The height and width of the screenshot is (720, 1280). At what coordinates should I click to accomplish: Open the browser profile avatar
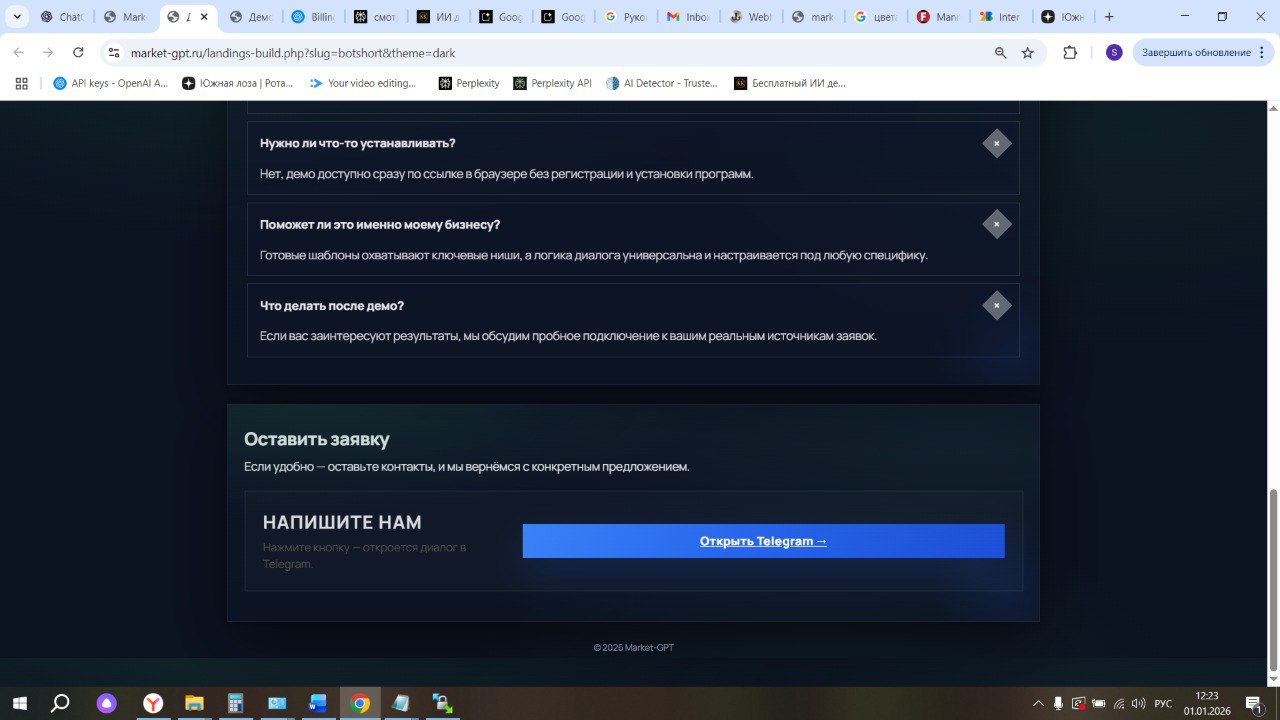(1113, 52)
